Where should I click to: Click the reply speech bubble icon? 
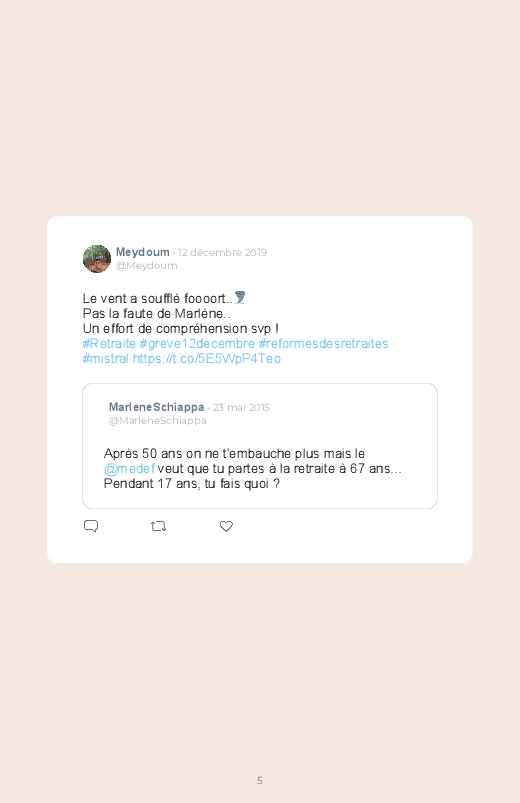(91, 526)
